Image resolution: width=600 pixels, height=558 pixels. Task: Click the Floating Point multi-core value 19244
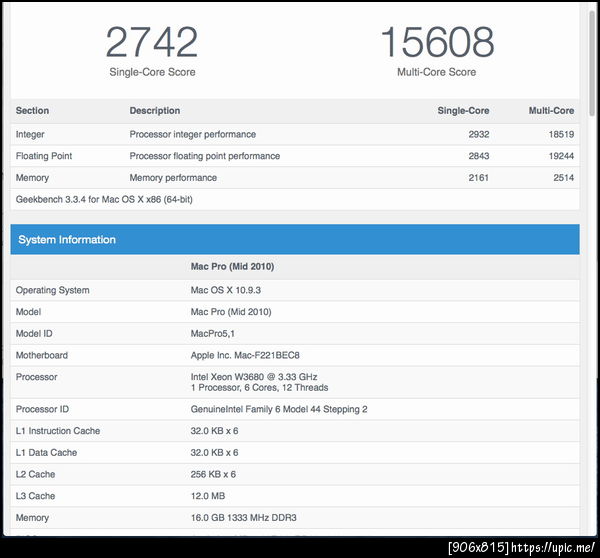[561, 156]
